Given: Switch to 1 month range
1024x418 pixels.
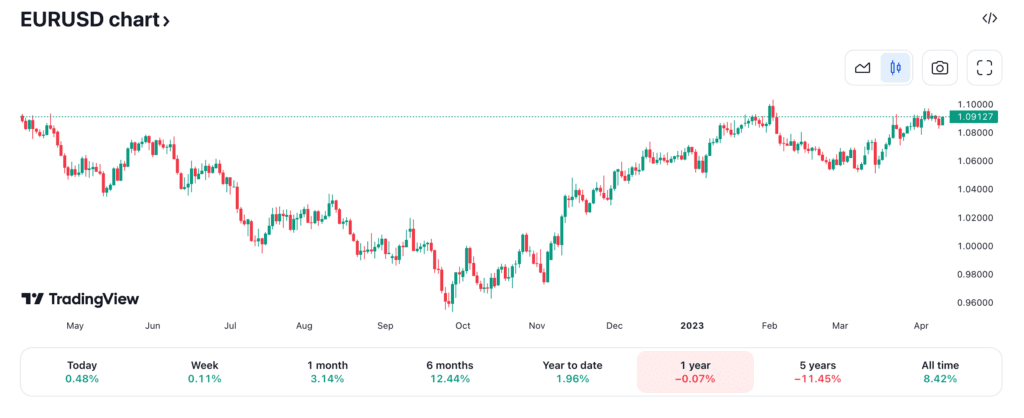Looking at the screenshot, I should click(x=328, y=372).
